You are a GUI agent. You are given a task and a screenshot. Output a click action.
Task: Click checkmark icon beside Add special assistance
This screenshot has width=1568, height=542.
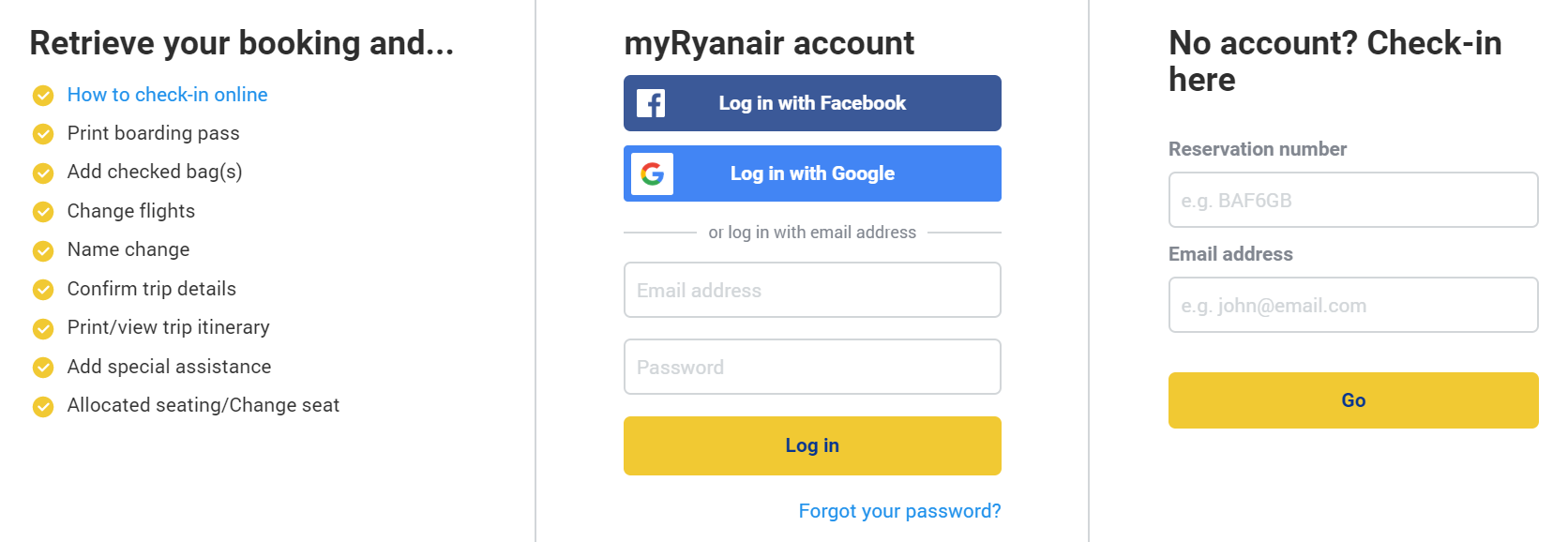[x=43, y=368]
